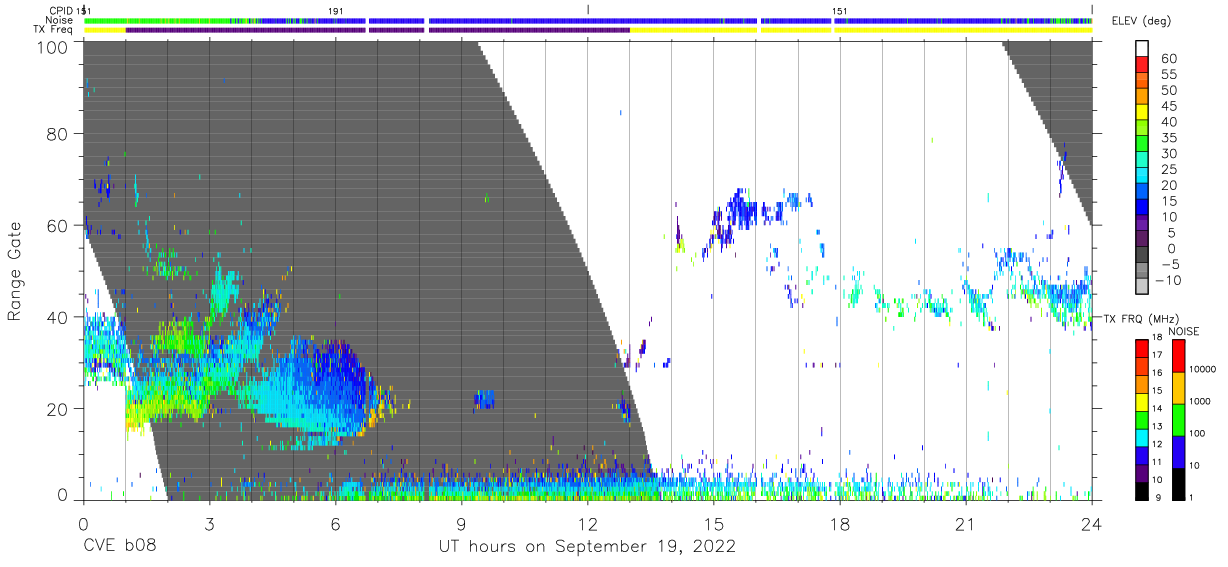Click the blue 10–100 noise swatch
Viewport: 1228px width, 567px height.
(1177, 451)
